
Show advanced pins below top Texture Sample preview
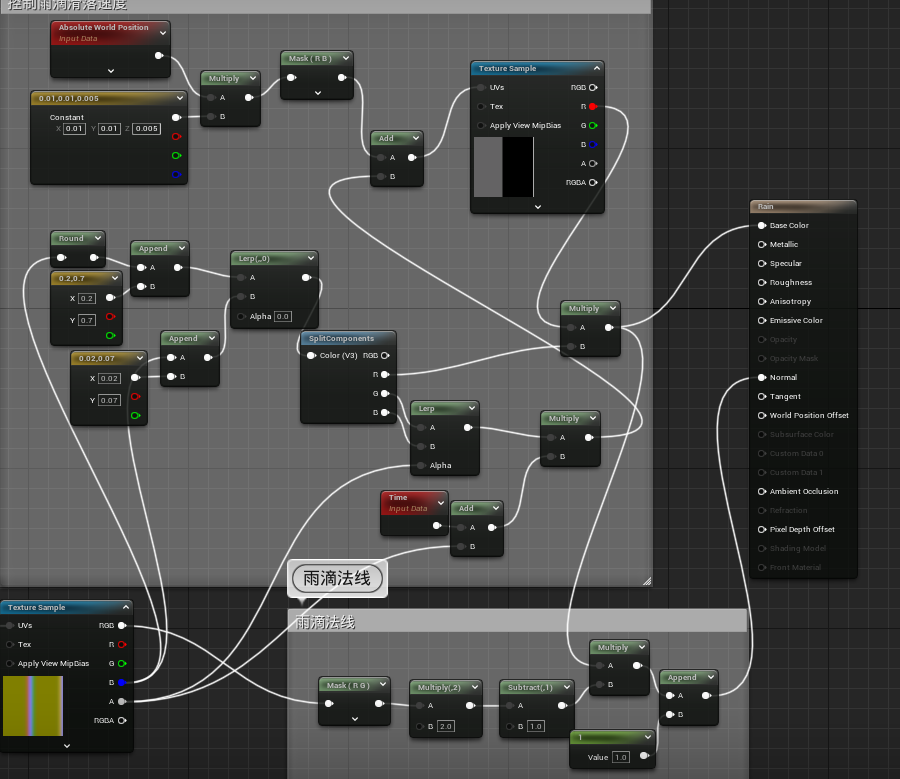tap(538, 207)
